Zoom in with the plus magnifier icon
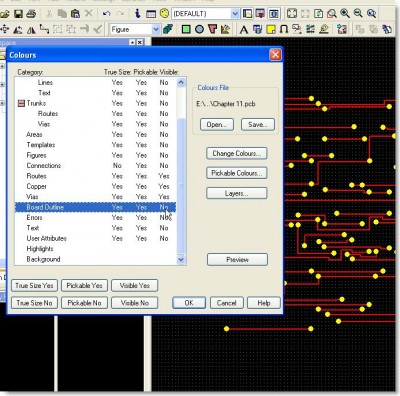The image size is (400, 396). (345, 14)
